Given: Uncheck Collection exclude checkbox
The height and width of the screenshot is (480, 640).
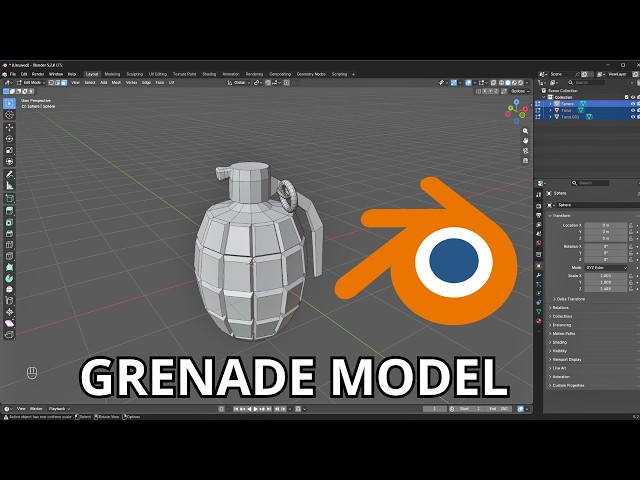Looking at the screenshot, I should (627, 97).
